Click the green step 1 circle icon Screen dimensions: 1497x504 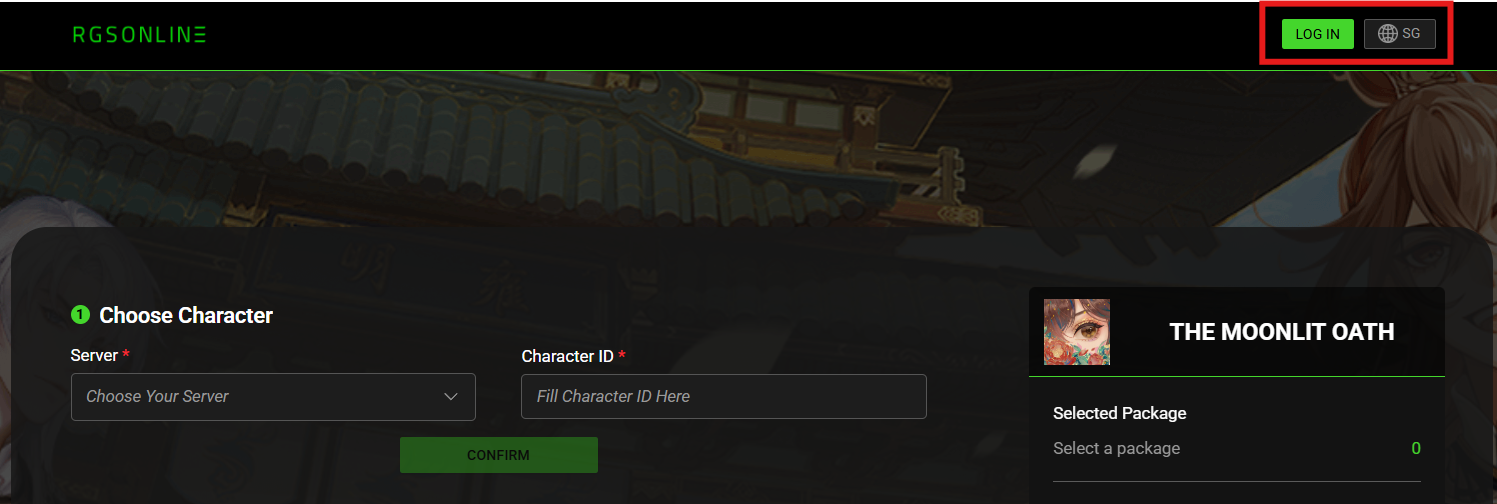point(80,315)
